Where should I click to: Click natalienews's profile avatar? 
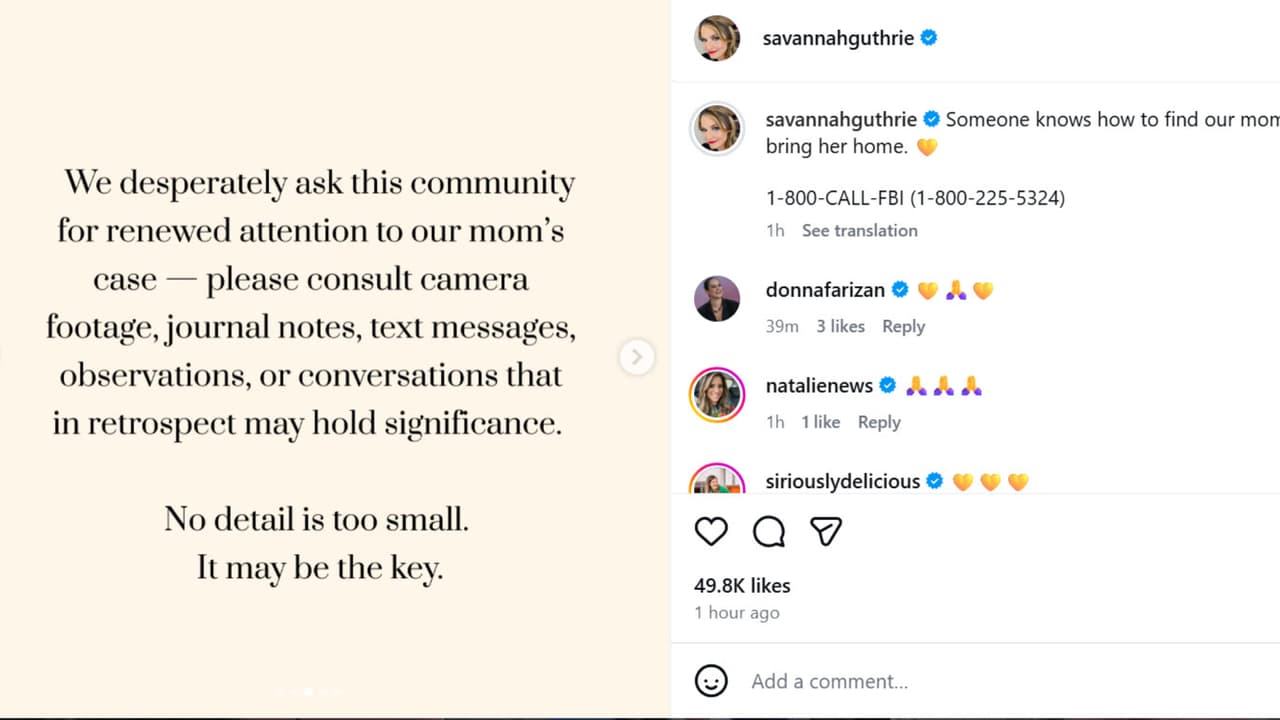(x=717, y=394)
